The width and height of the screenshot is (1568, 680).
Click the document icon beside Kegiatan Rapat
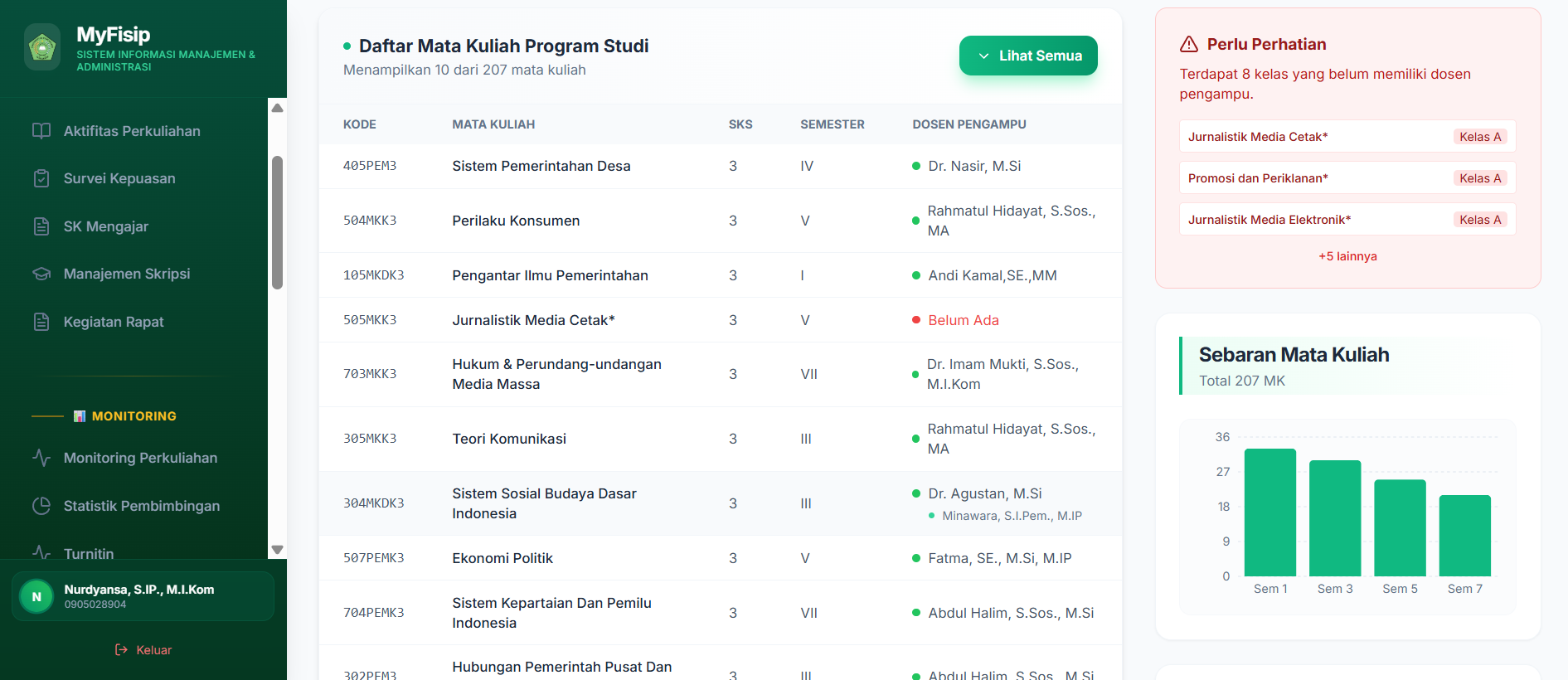click(41, 322)
